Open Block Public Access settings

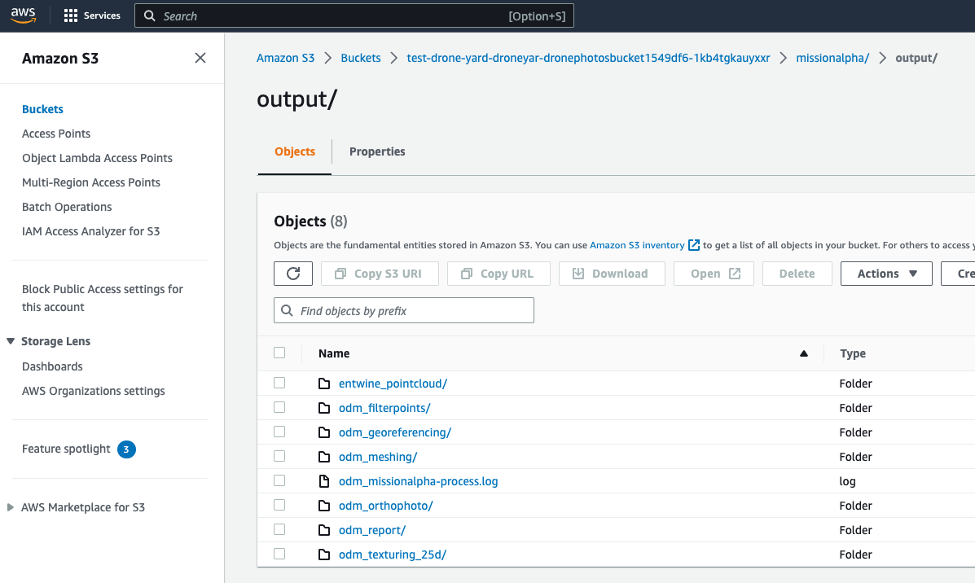click(102, 298)
